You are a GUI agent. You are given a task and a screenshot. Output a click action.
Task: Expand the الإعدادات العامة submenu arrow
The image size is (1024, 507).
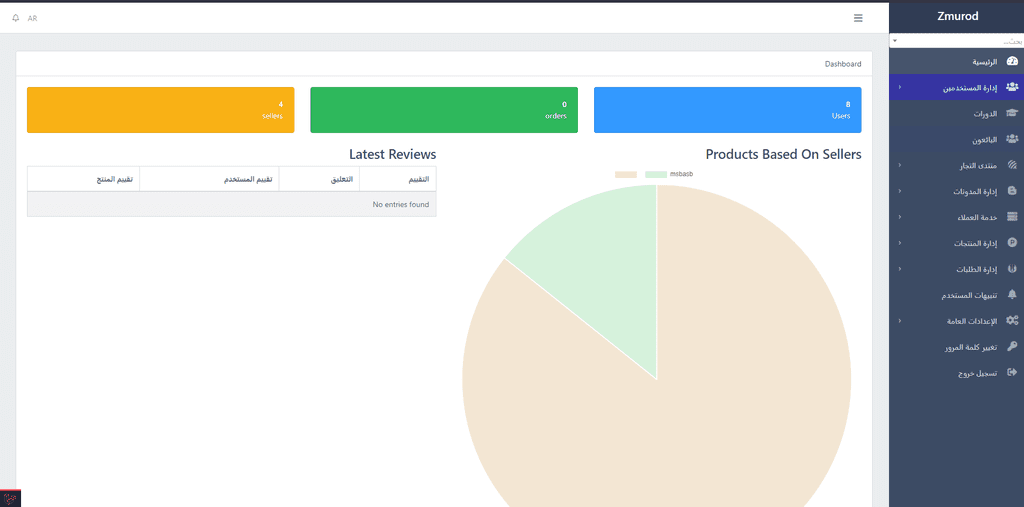pos(899,320)
